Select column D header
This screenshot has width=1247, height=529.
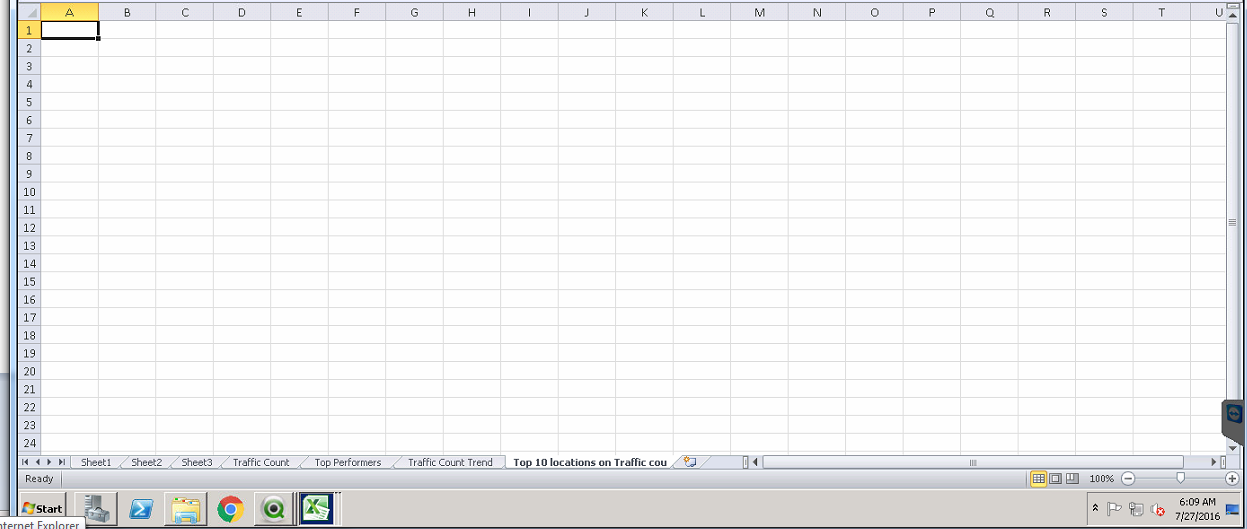click(242, 12)
